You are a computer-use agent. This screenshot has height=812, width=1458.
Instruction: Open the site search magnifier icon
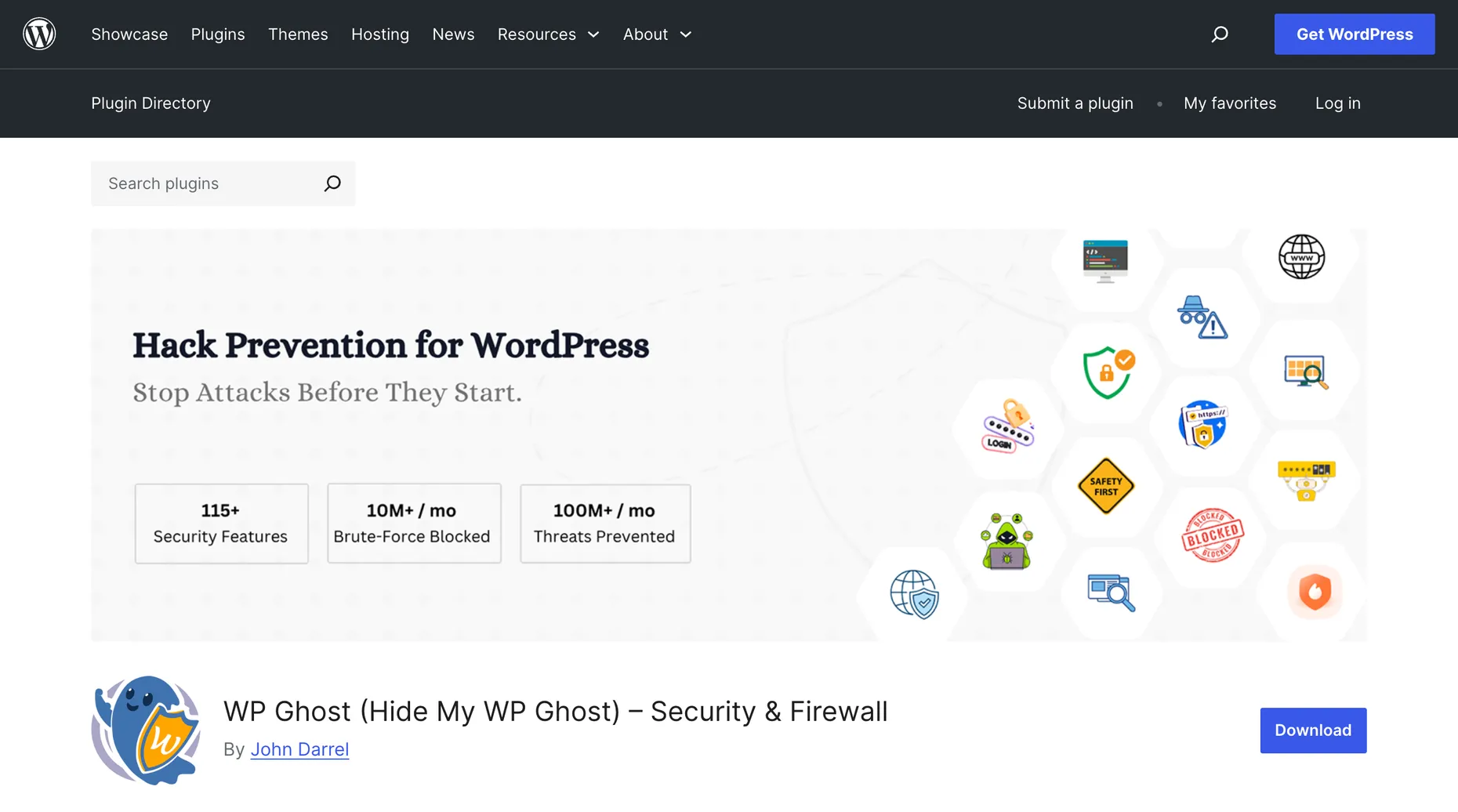(x=1220, y=34)
